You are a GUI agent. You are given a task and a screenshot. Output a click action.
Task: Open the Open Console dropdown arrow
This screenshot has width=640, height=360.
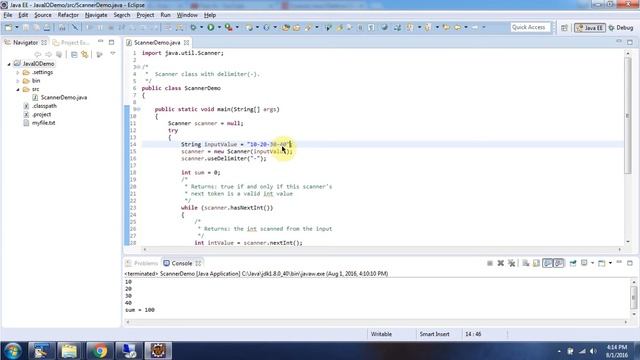tap(610, 263)
